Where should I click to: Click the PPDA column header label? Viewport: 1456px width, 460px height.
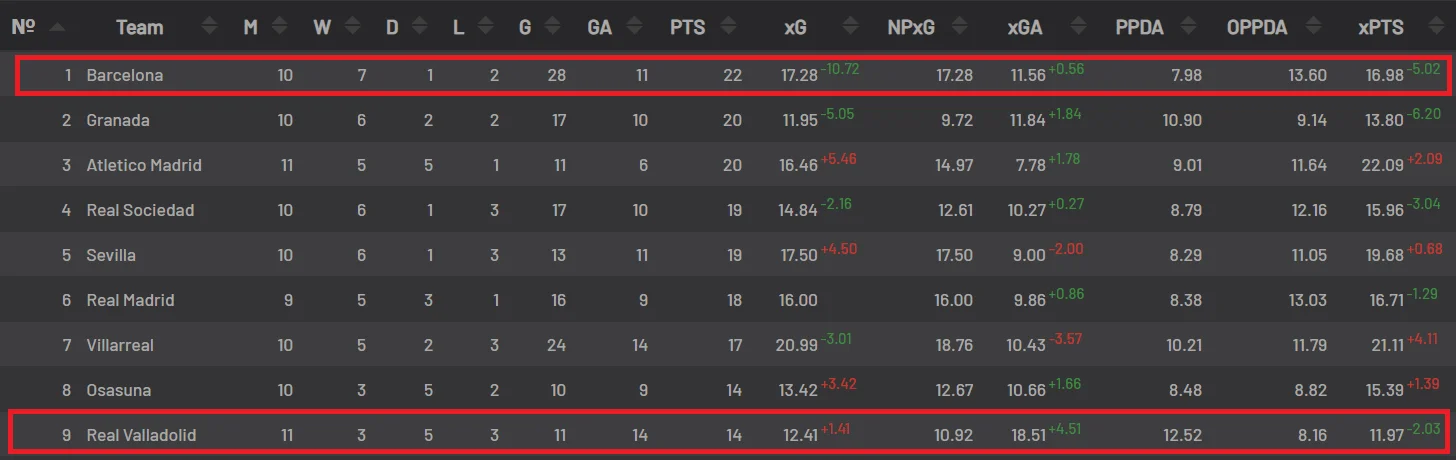(1140, 27)
